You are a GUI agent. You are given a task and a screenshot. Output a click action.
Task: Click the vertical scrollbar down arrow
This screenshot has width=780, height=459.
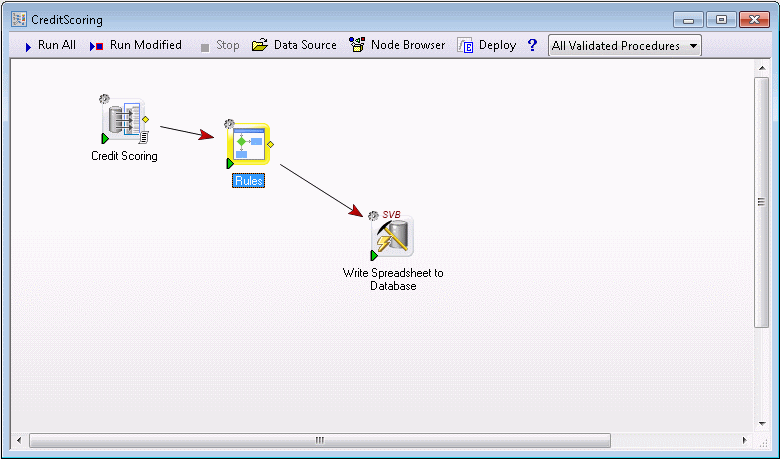click(x=762, y=424)
